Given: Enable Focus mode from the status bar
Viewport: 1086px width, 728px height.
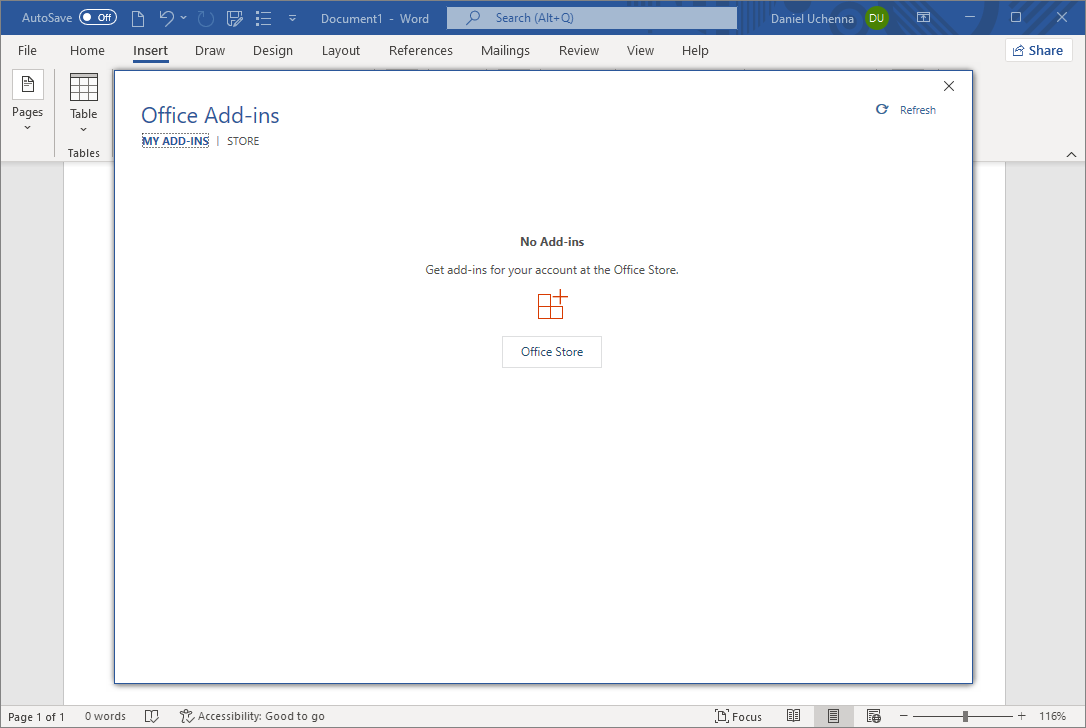Looking at the screenshot, I should [739, 715].
